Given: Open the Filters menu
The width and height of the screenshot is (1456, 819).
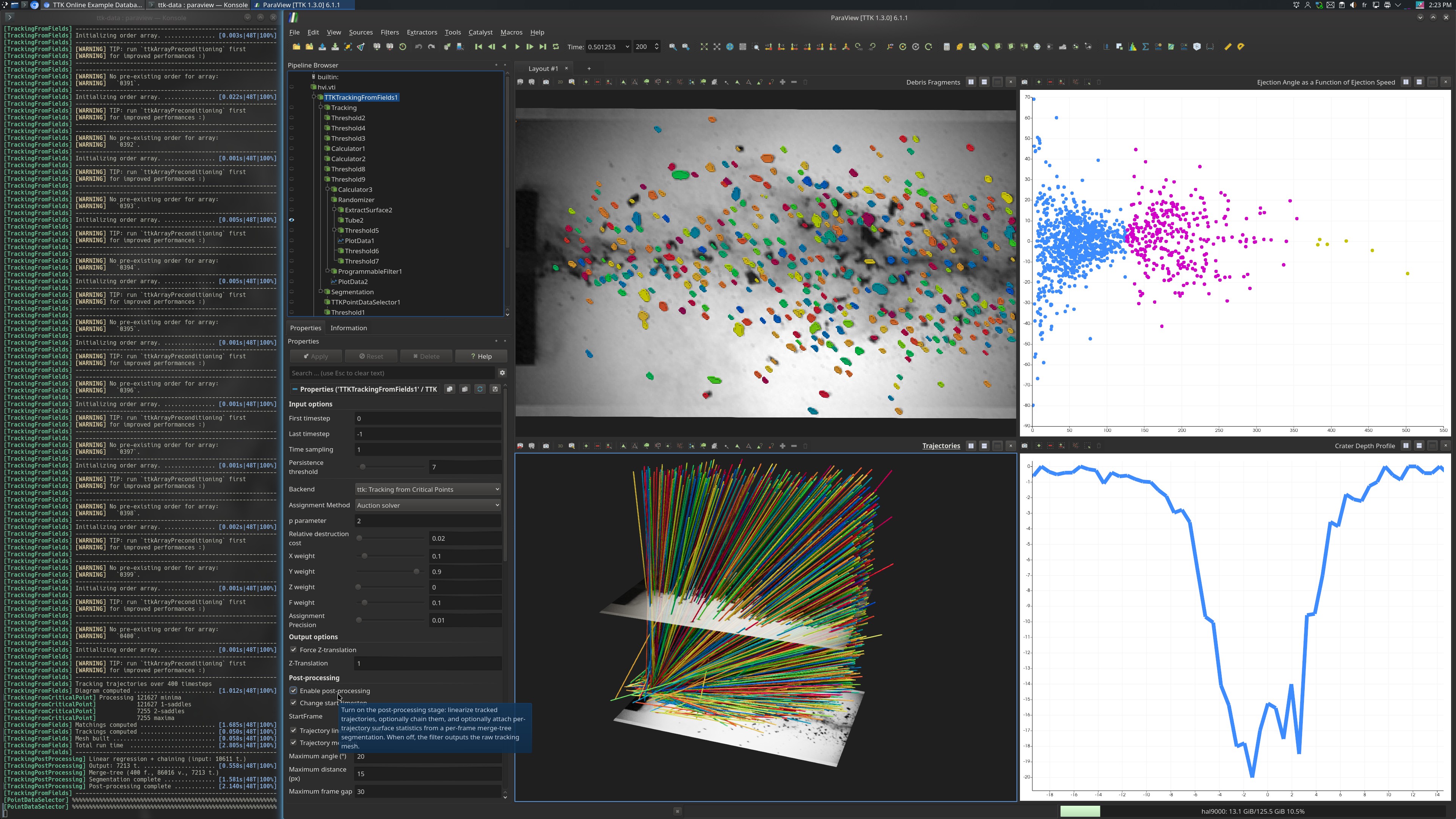Looking at the screenshot, I should coord(389,32).
